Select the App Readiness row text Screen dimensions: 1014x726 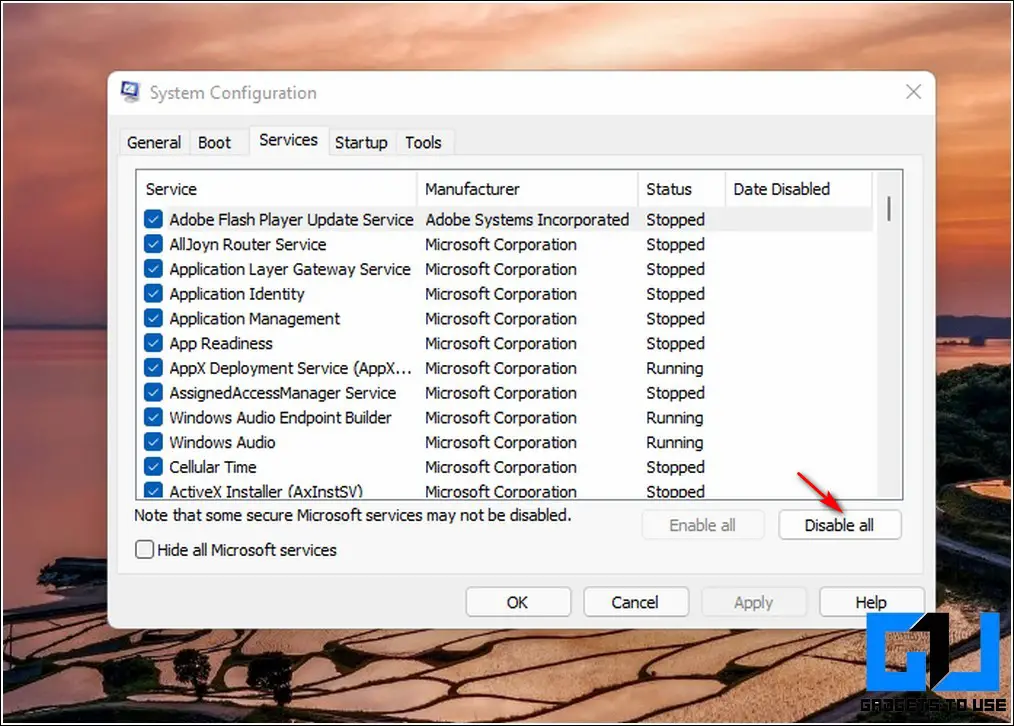[x=221, y=343]
